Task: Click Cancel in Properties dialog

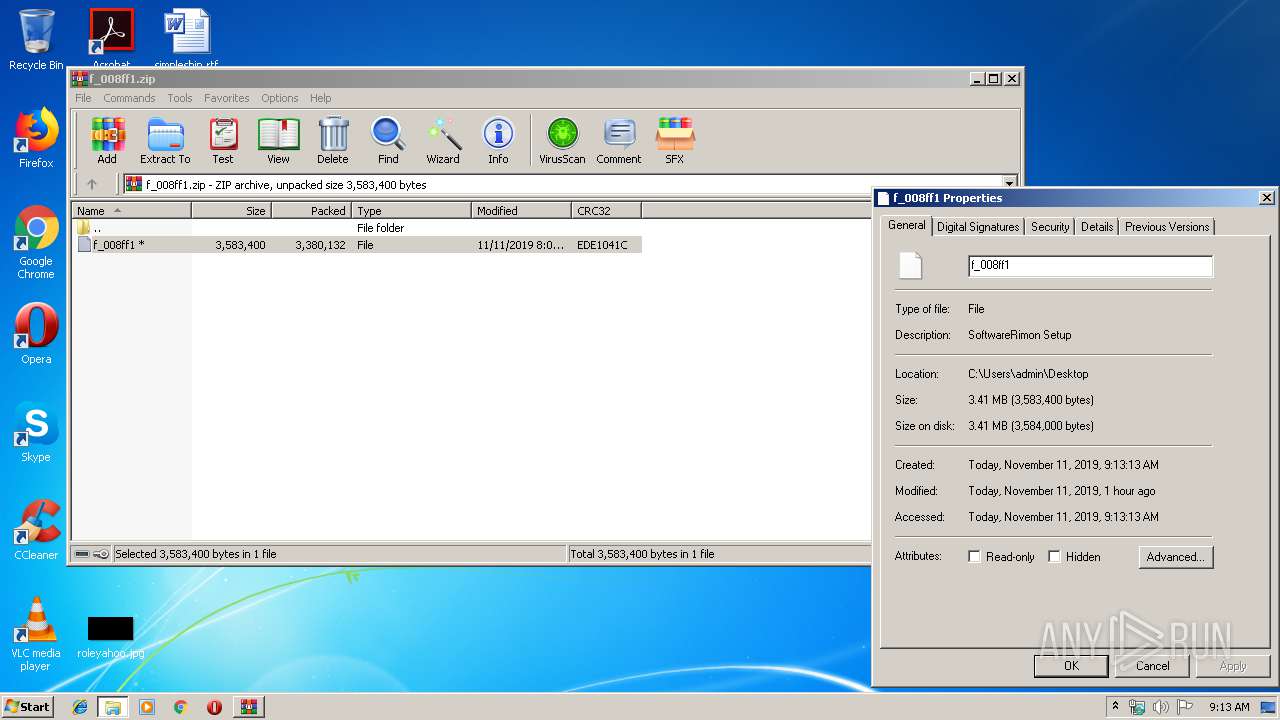Action: click(x=1152, y=665)
